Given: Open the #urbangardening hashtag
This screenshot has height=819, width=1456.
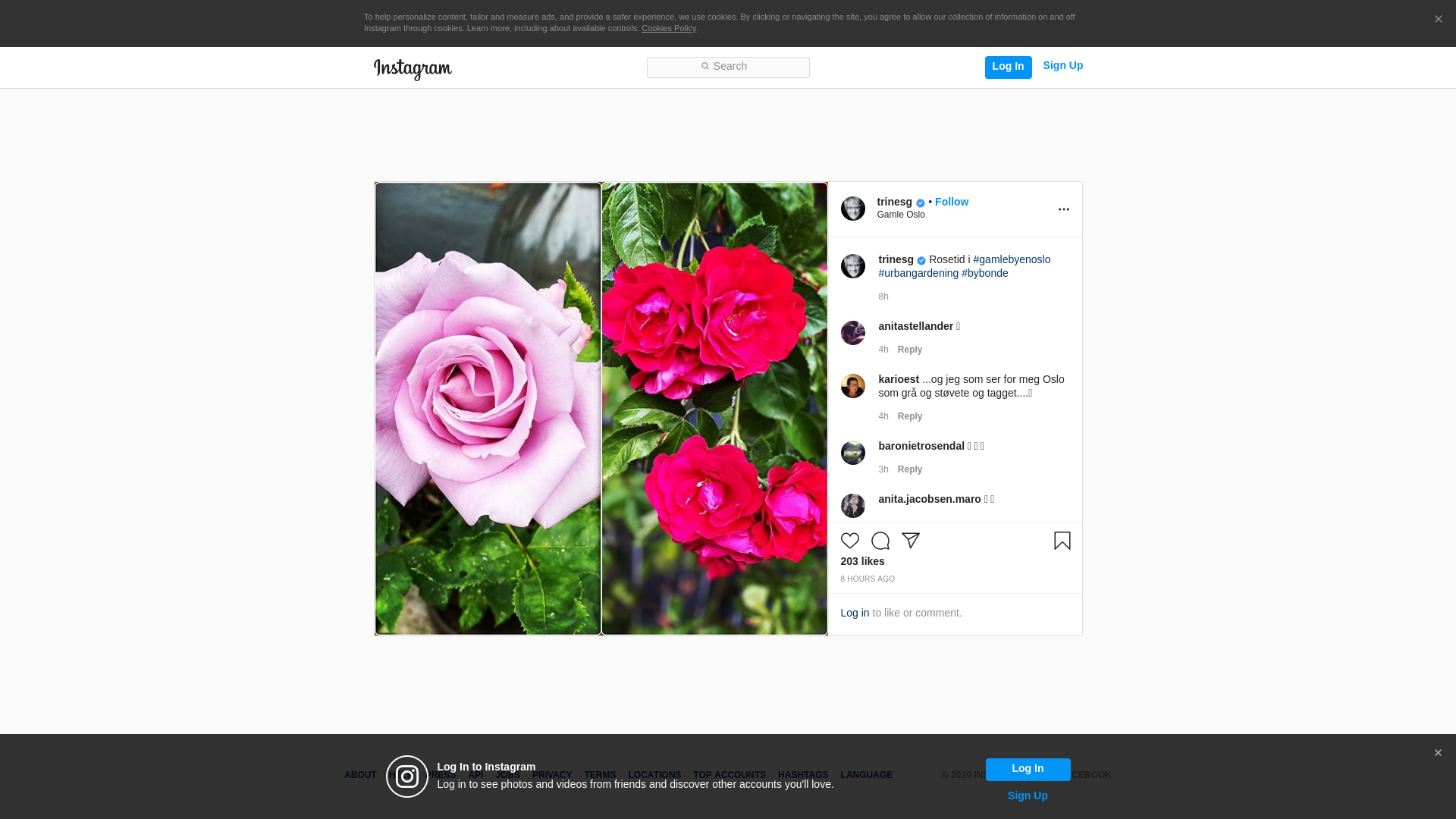Looking at the screenshot, I should click(918, 273).
